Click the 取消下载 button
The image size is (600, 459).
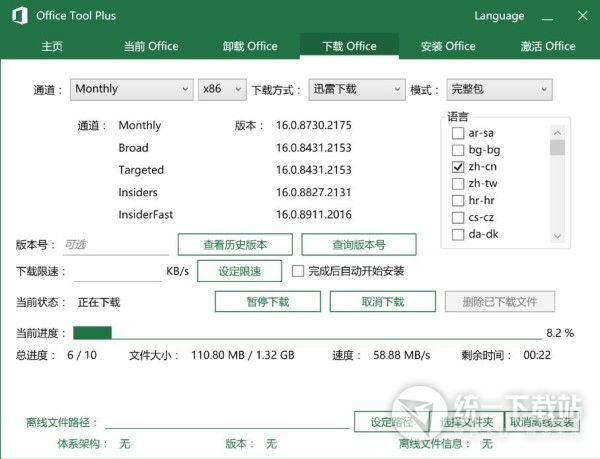(x=382, y=302)
